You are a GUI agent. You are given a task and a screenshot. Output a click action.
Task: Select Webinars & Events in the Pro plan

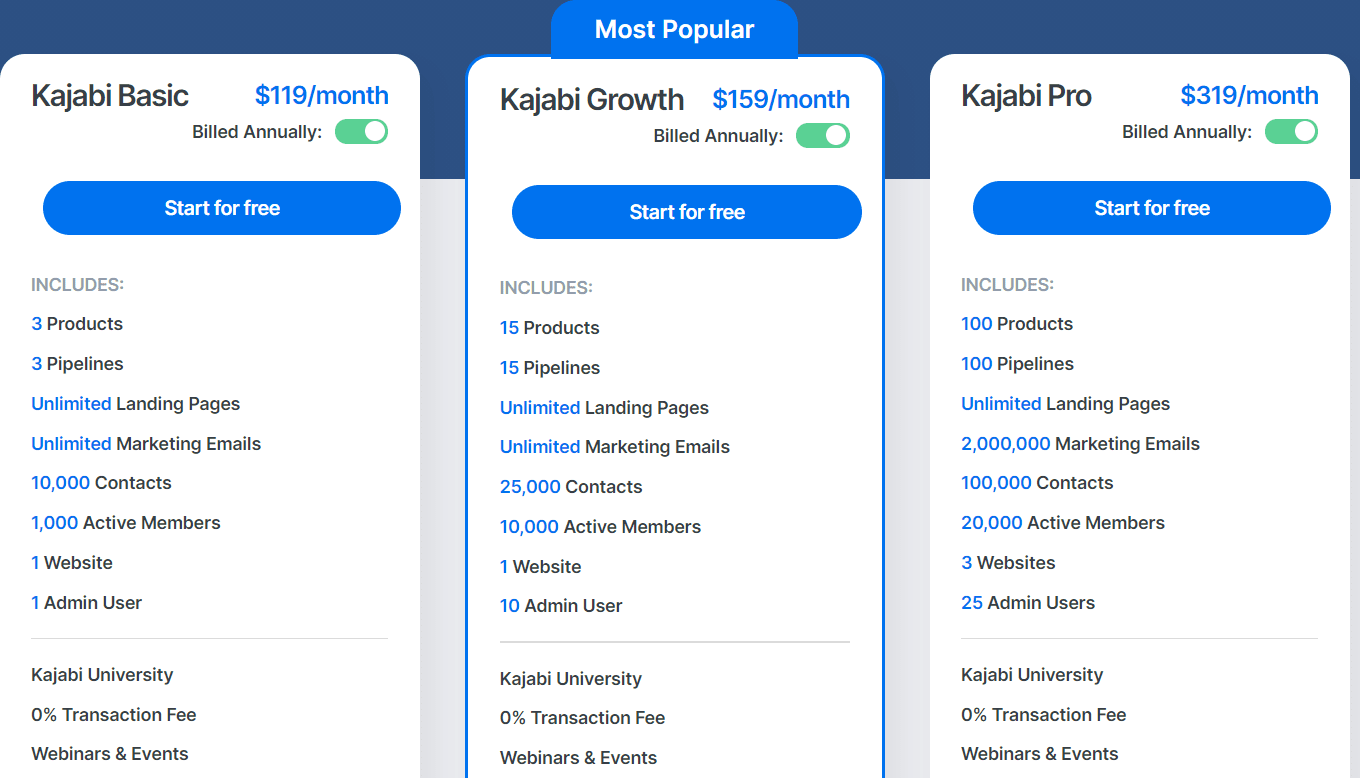coord(1039,754)
